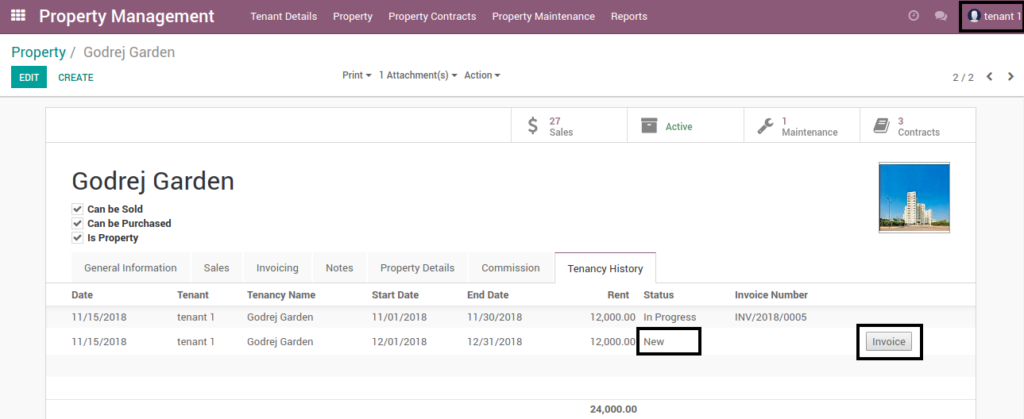Open the Property Contracts menu
The width and height of the screenshot is (1024, 419).
(x=432, y=16)
